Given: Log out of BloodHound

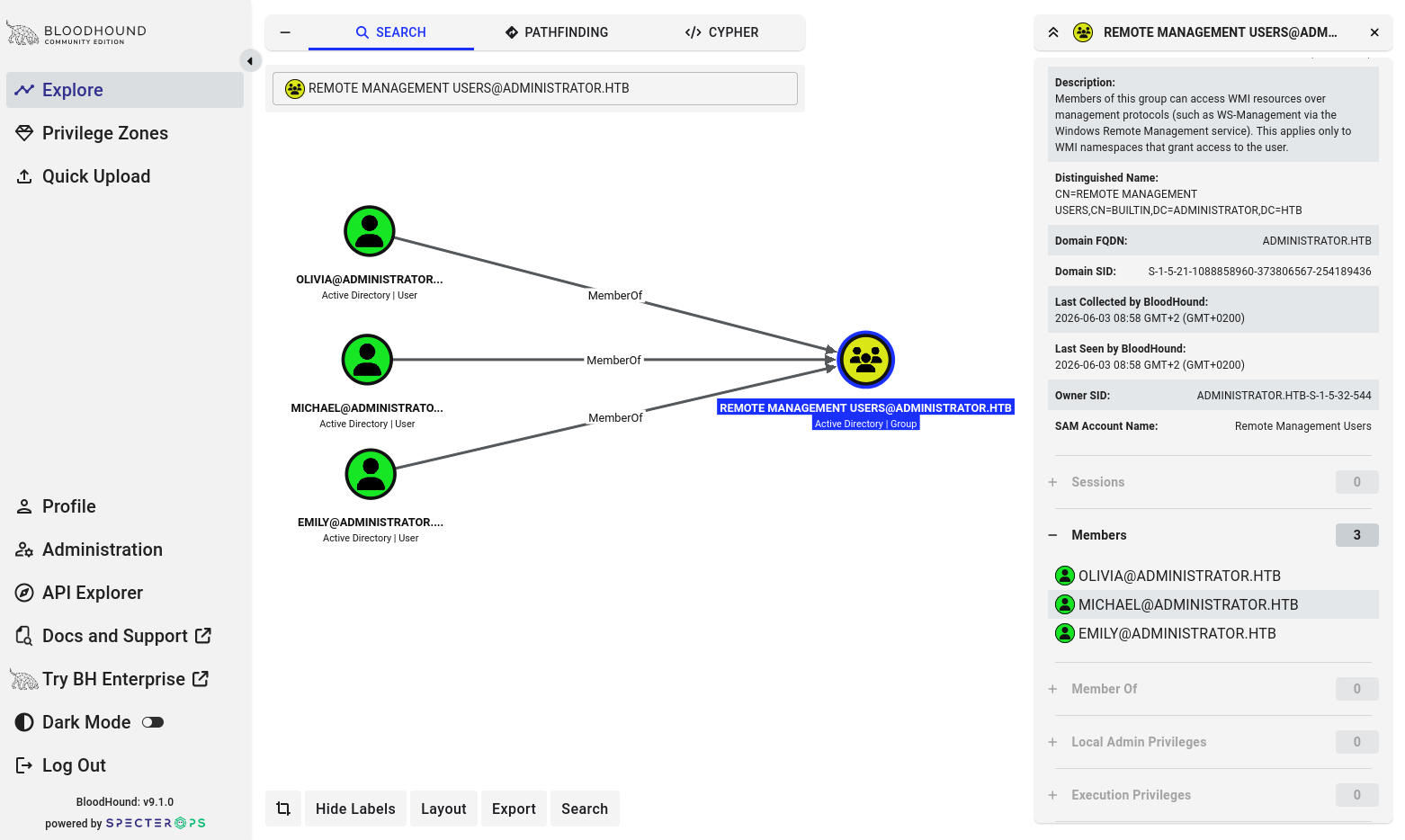Looking at the screenshot, I should (125, 765).
